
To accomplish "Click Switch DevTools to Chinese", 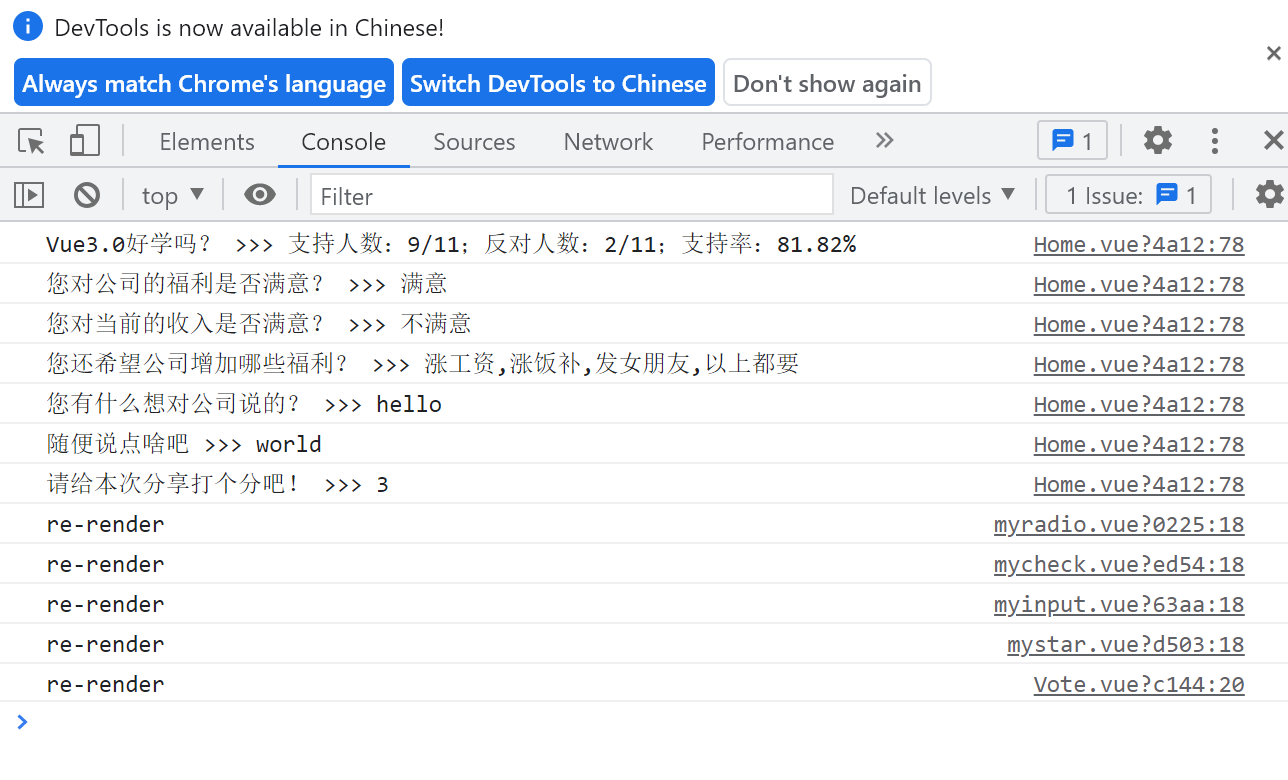I will 558,83.
